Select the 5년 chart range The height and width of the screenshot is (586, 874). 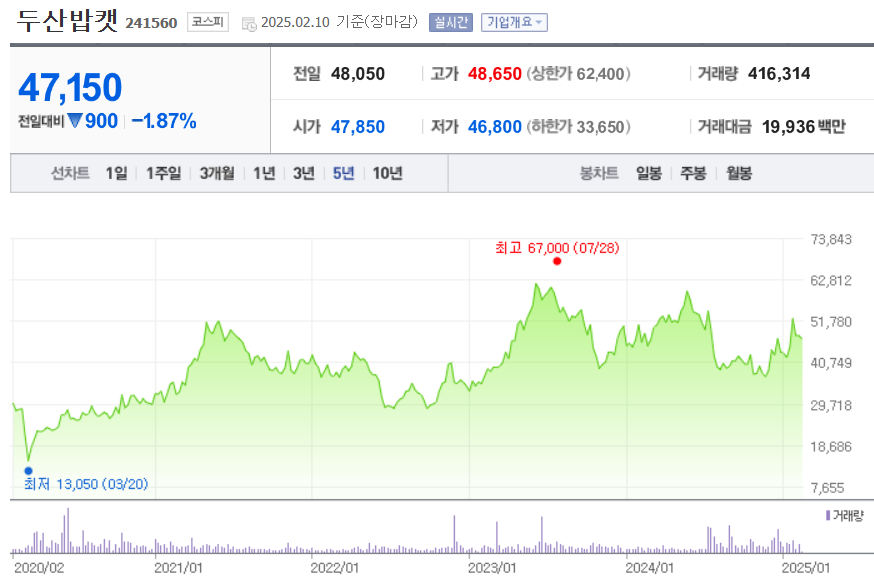click(x=343, y=173)
